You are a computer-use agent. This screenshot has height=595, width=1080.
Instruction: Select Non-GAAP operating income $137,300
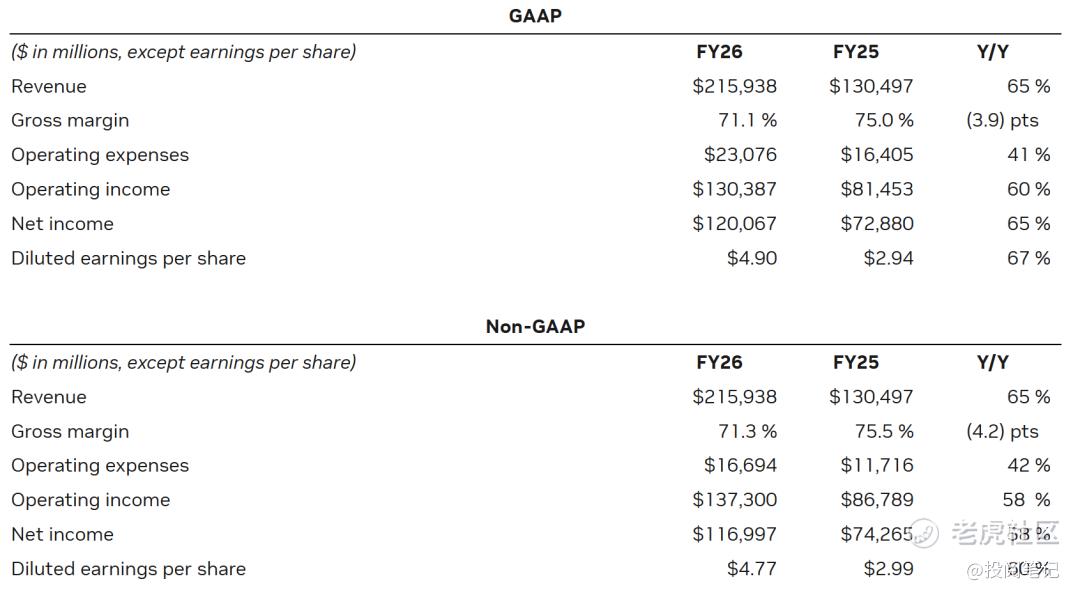click(734, 500)
